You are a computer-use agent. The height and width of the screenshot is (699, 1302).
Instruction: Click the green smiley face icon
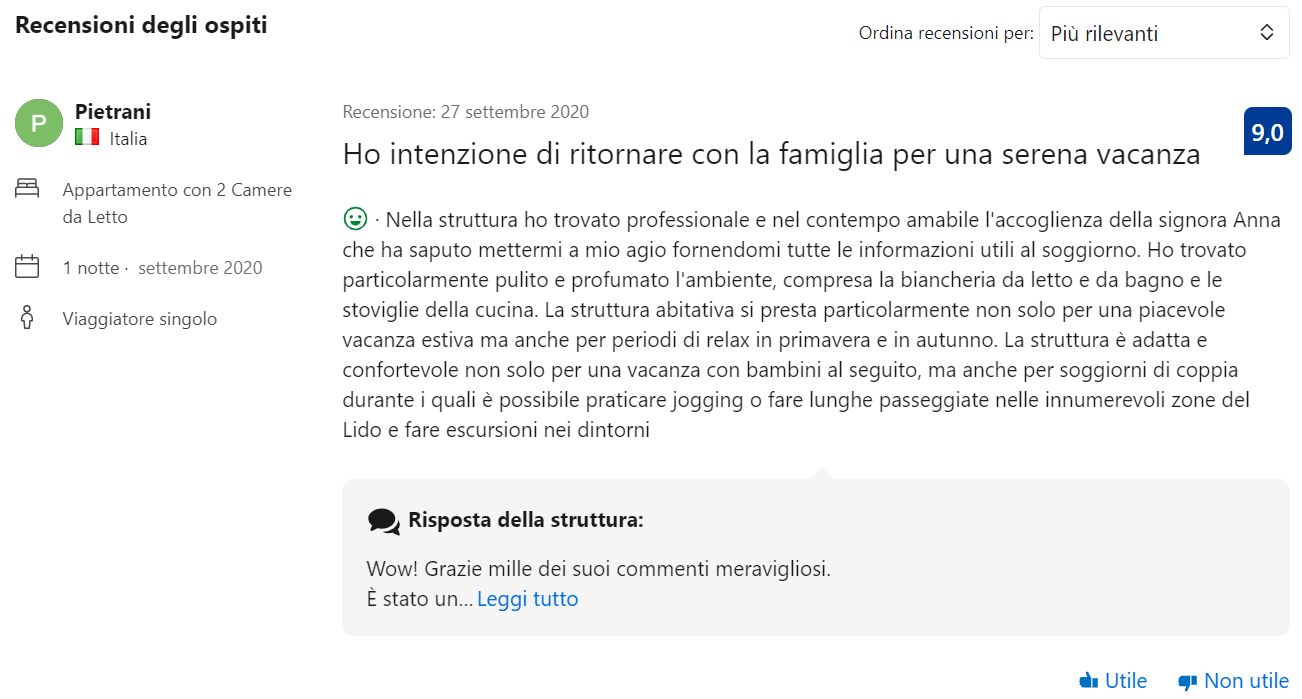click(x=354, y=218)
